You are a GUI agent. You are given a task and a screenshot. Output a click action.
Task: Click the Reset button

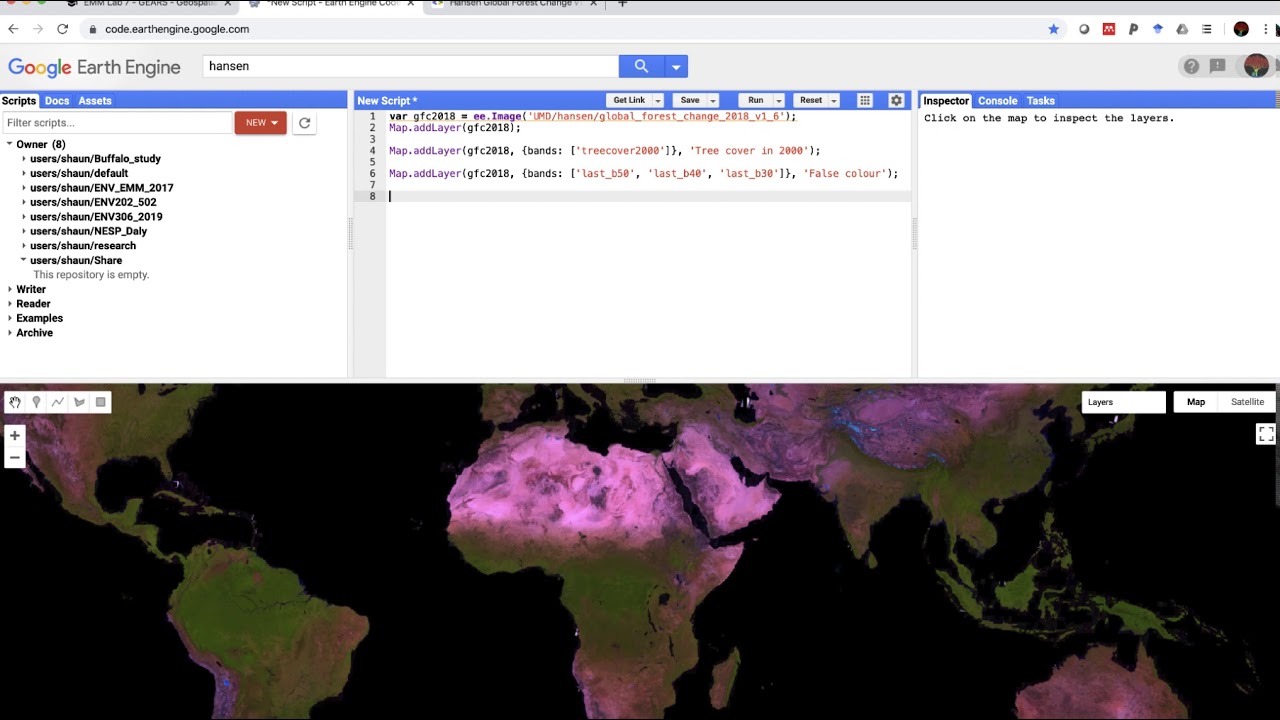[811, 100]
